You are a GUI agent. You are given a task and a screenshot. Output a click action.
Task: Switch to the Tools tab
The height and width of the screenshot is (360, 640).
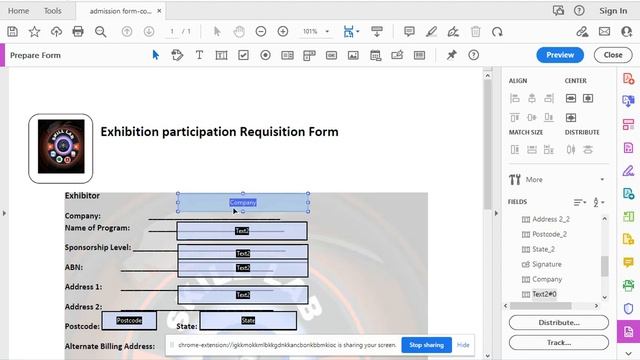coord(53,11)
